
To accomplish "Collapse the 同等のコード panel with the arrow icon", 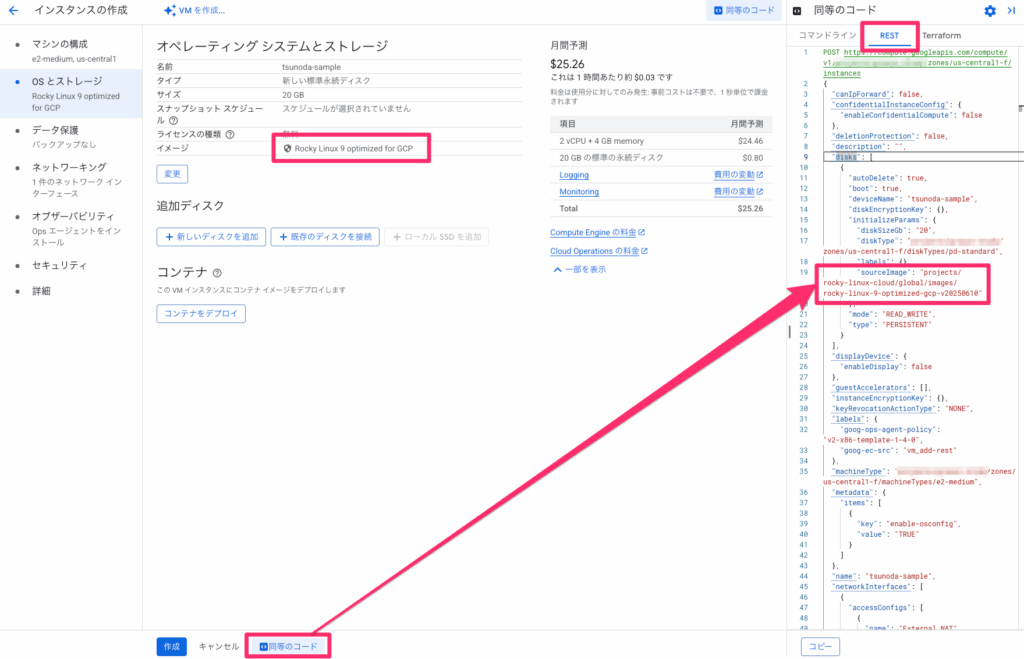I will pos(1011,10).
